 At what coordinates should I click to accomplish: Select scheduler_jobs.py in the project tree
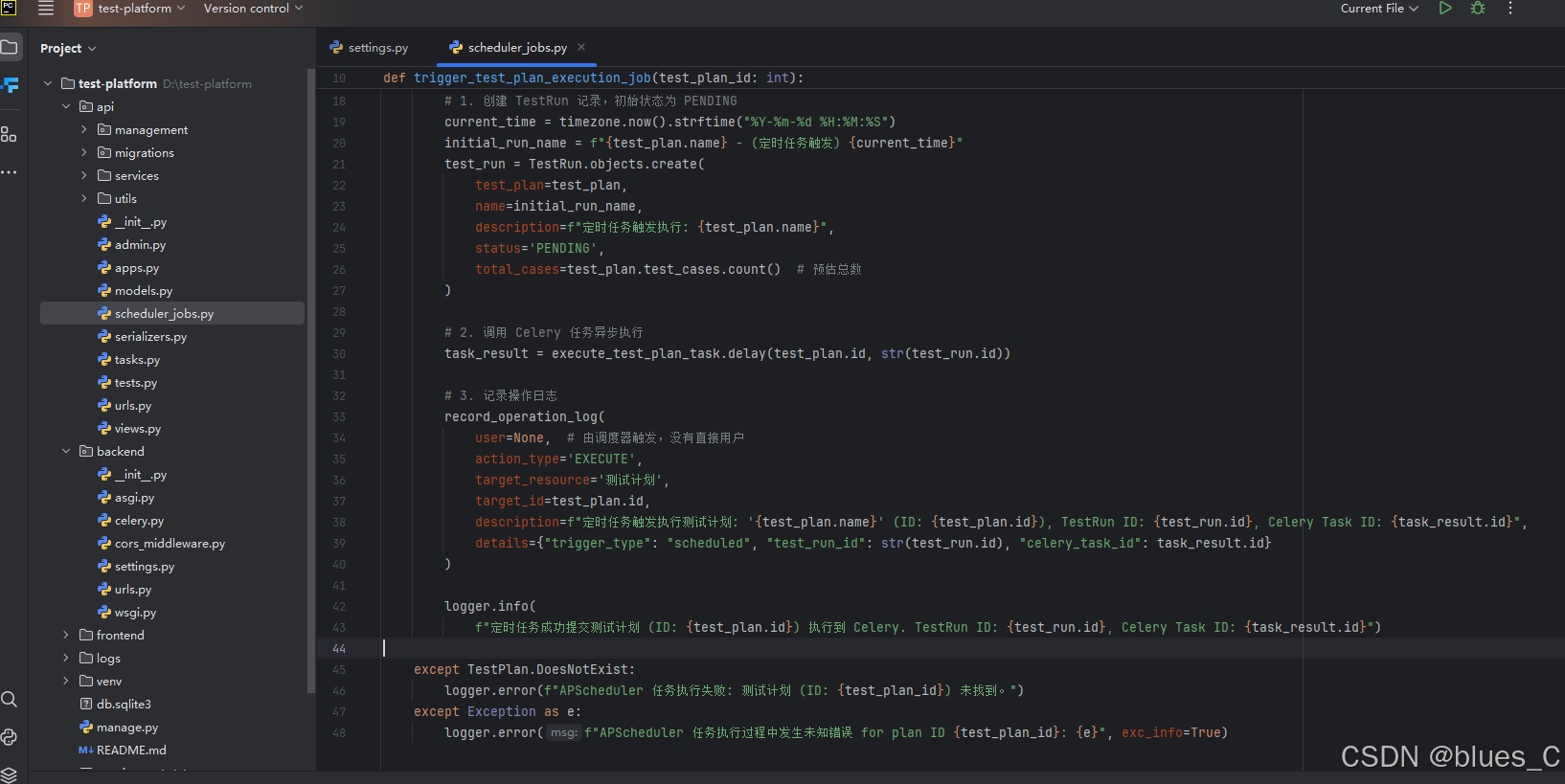coord(172,313)
